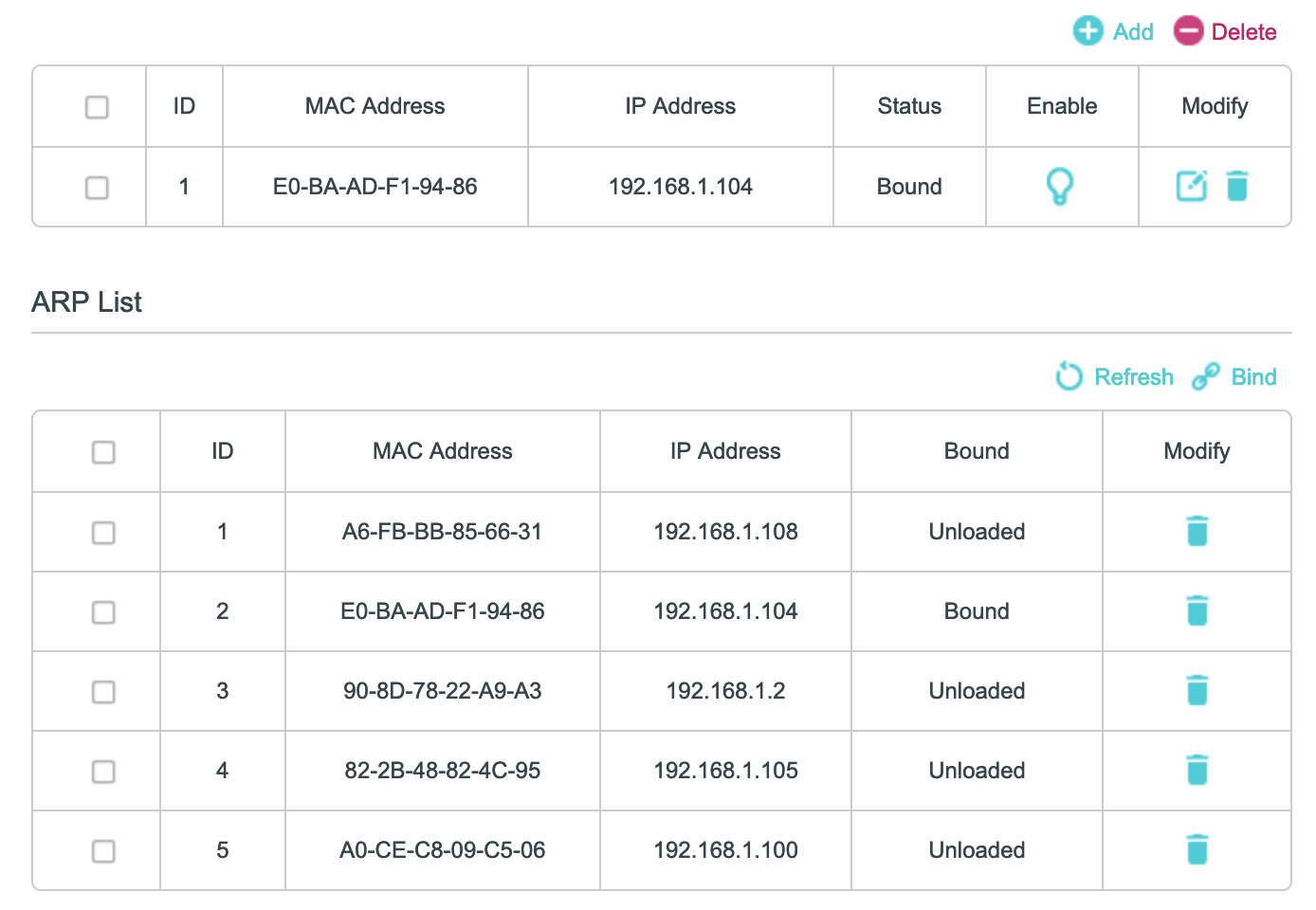
Task: Delete ARP entry for 192.168.1.105
Action: (1197, 771)
